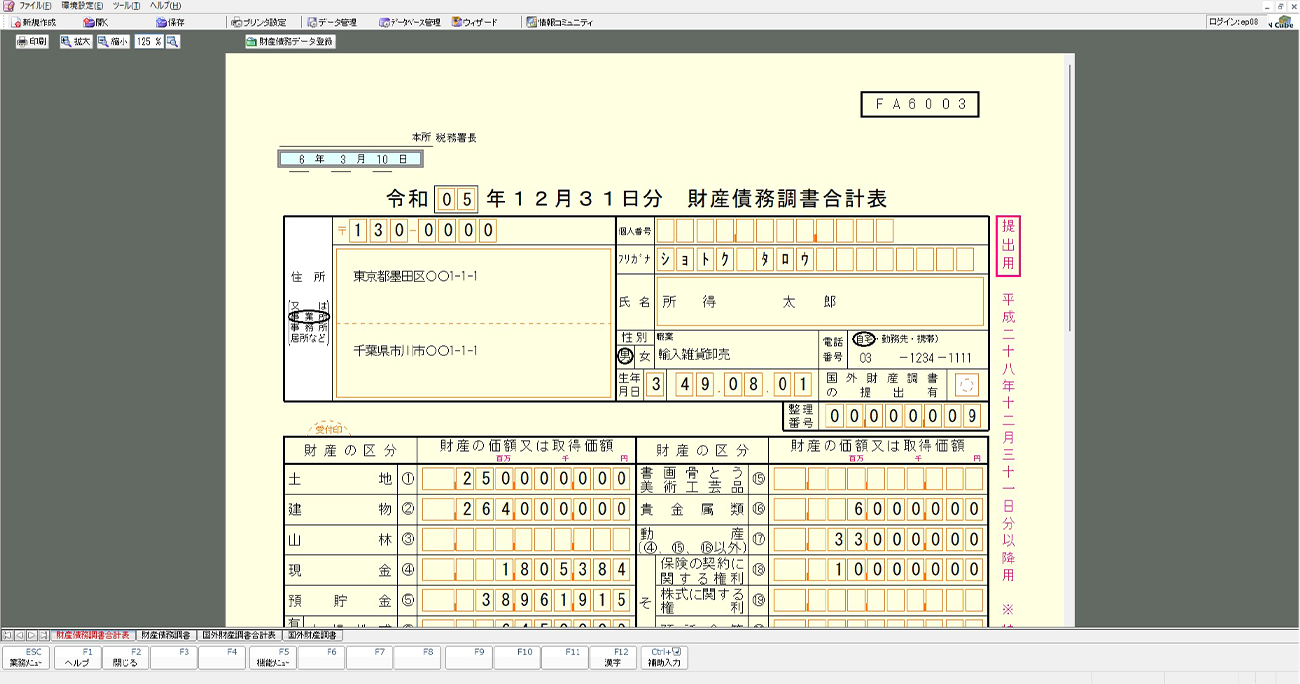Open the magnifier icon beside 125 % zoom
This screenshot has width=1300, height=684.
pos(172,42)
